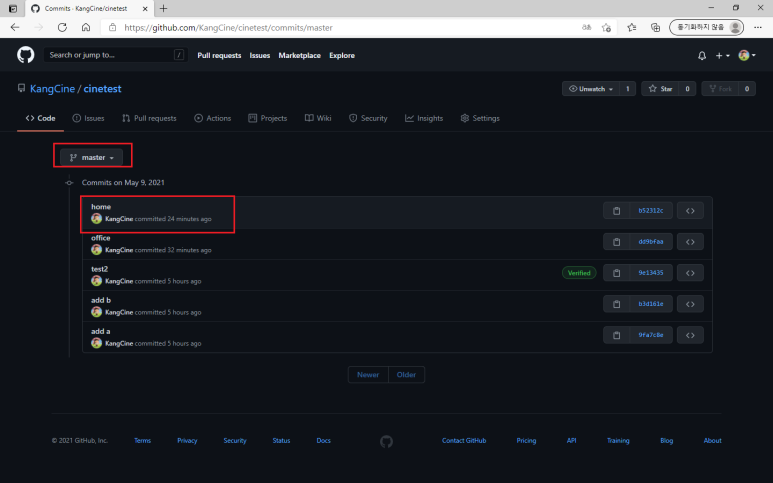773x483 pixels.
Task: Star the cinetest repository
Action: (x=661, y=89)
